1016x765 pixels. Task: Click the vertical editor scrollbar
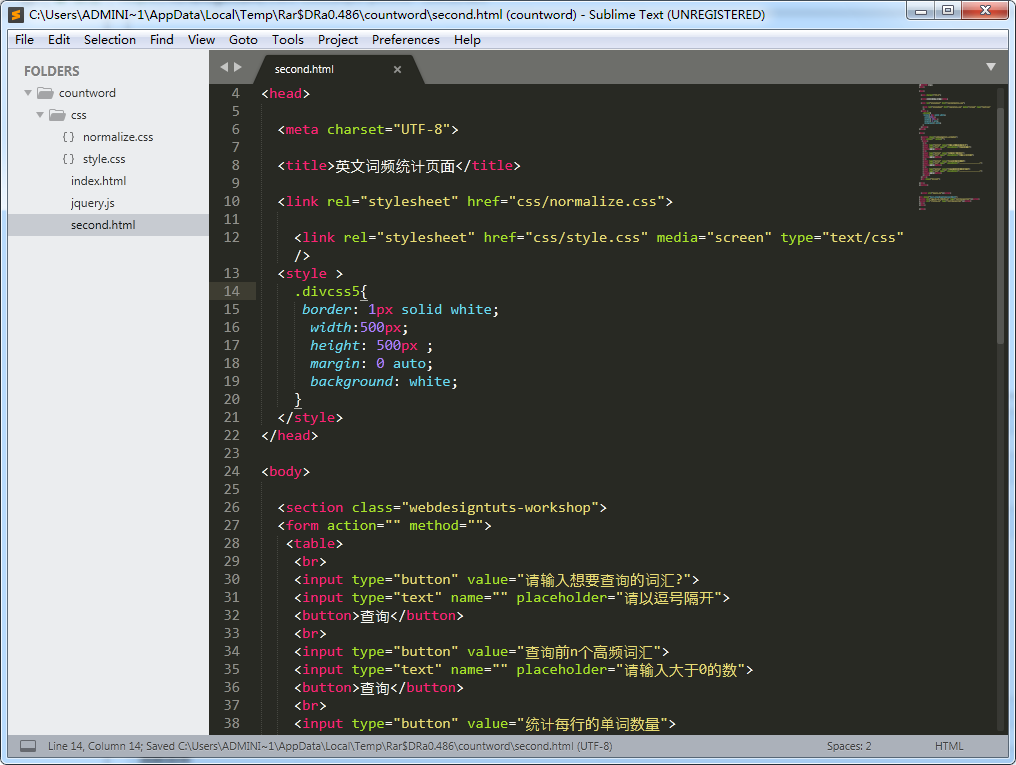(x=1000, y=227)
